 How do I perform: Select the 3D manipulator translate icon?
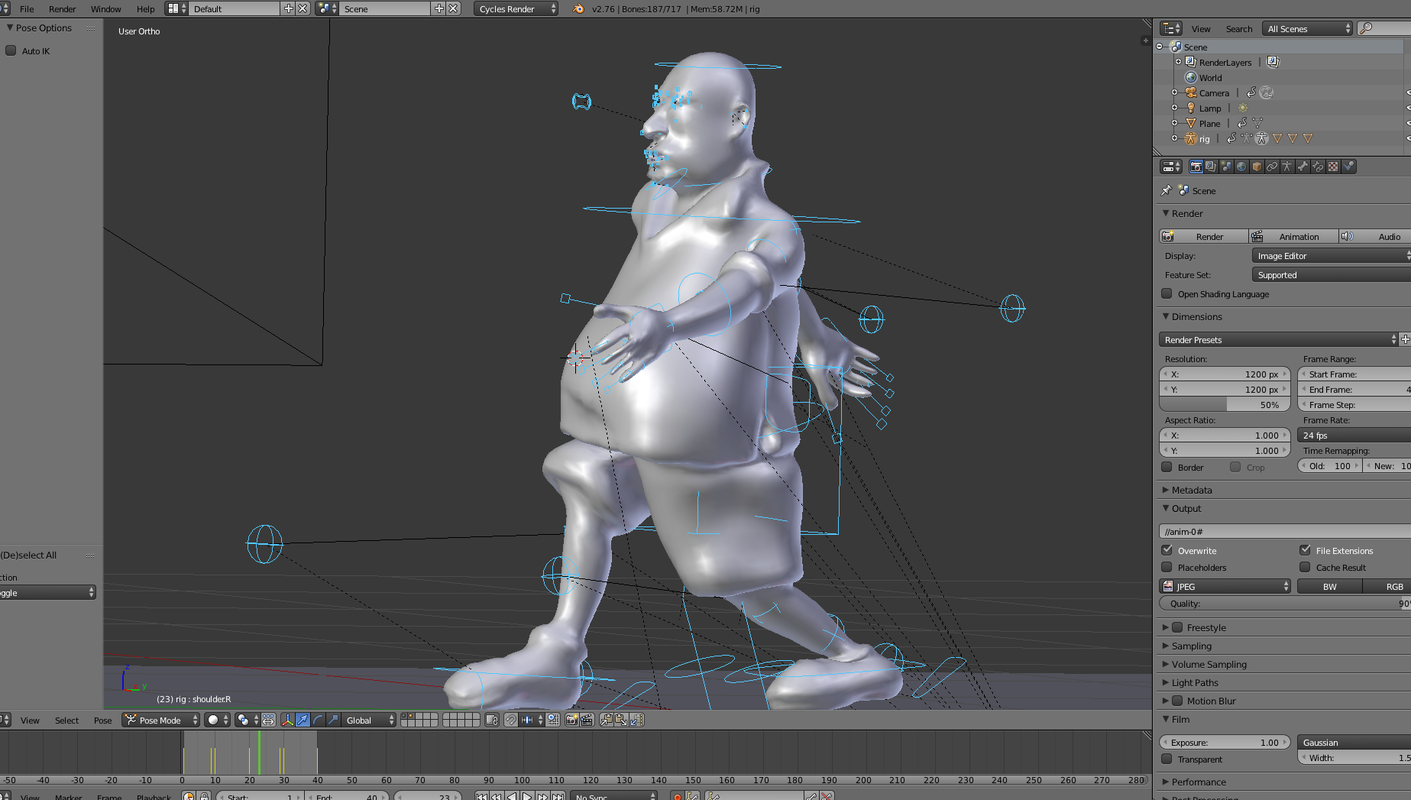[302, 719]
